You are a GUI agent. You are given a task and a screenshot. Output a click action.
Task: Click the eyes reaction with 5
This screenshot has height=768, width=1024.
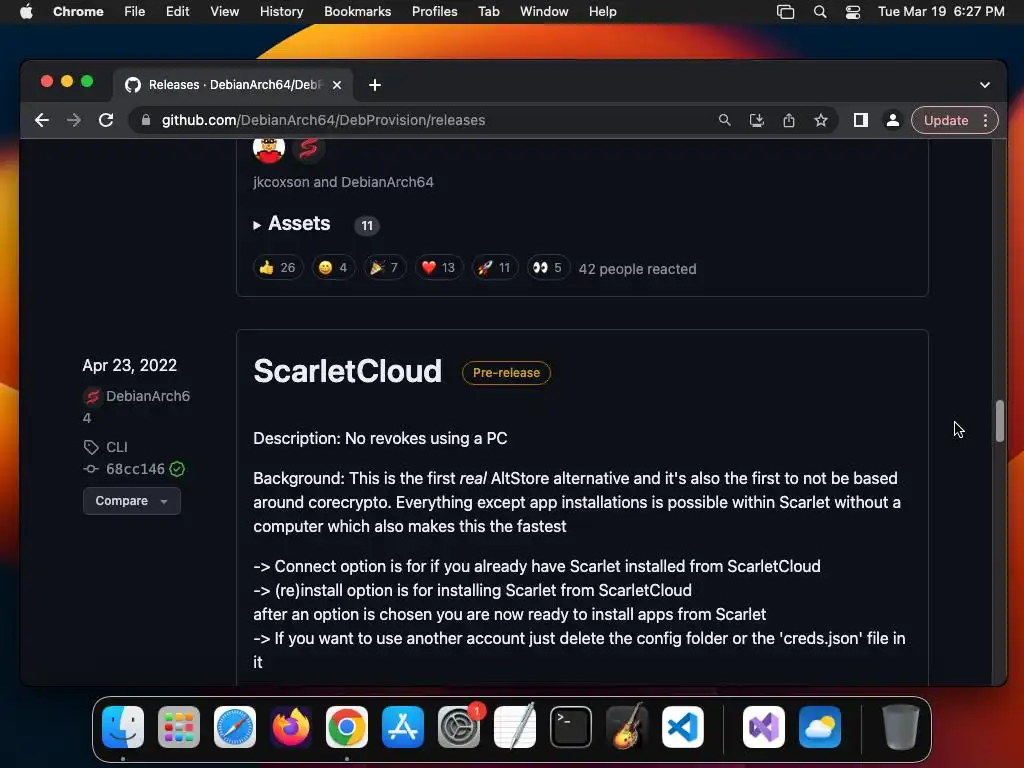(x=547, y=268)
